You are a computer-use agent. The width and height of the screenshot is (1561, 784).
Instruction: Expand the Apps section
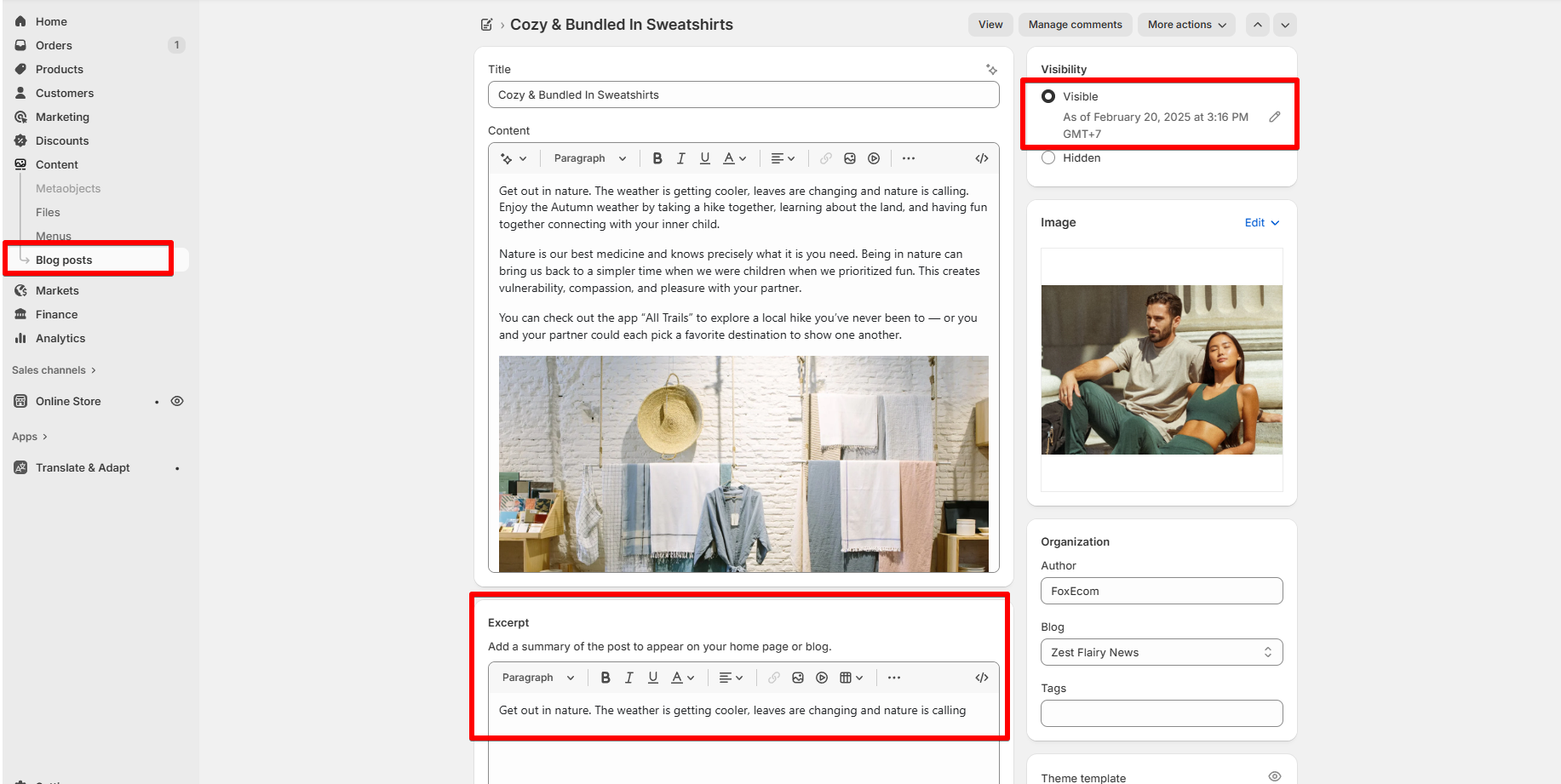click(x=30, y=437)
